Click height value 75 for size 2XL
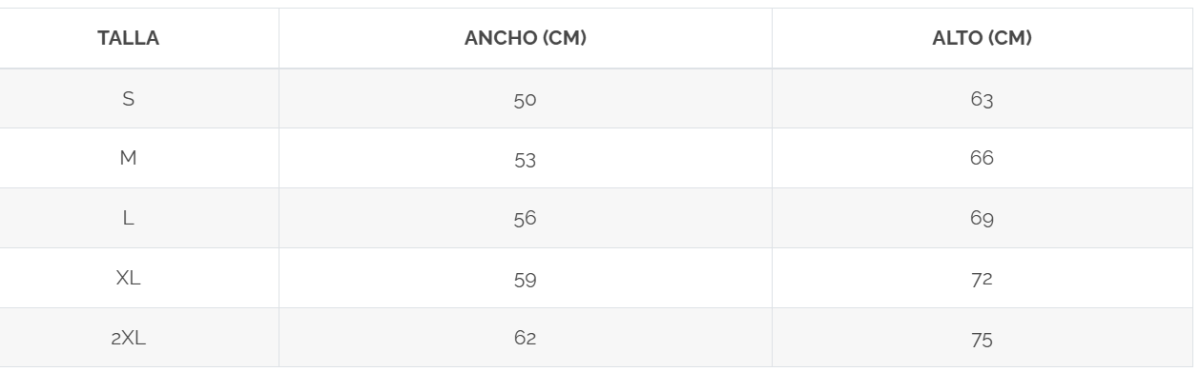 (981, 338)
